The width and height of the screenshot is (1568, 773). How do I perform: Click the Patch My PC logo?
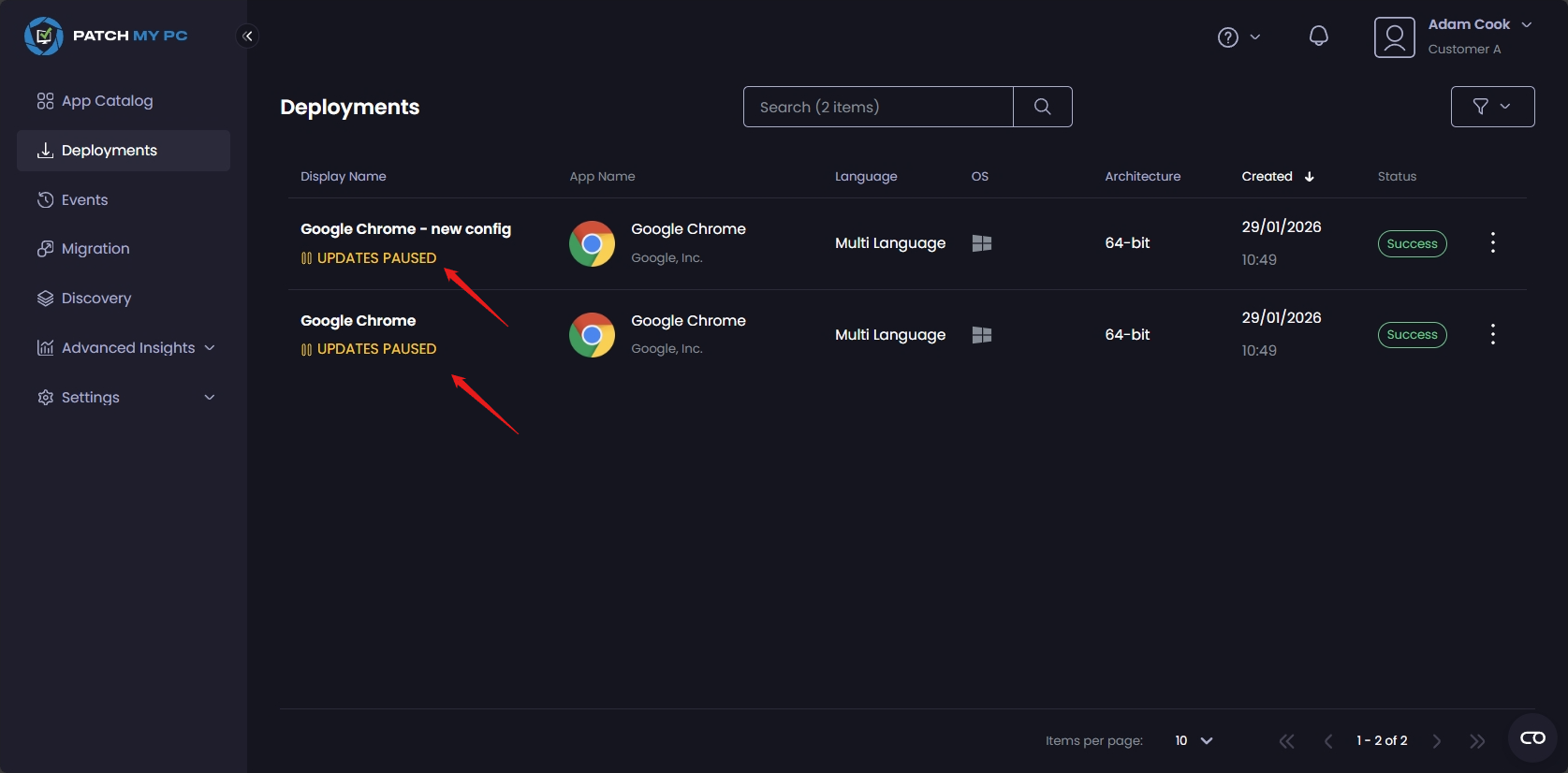coord(106,36)
